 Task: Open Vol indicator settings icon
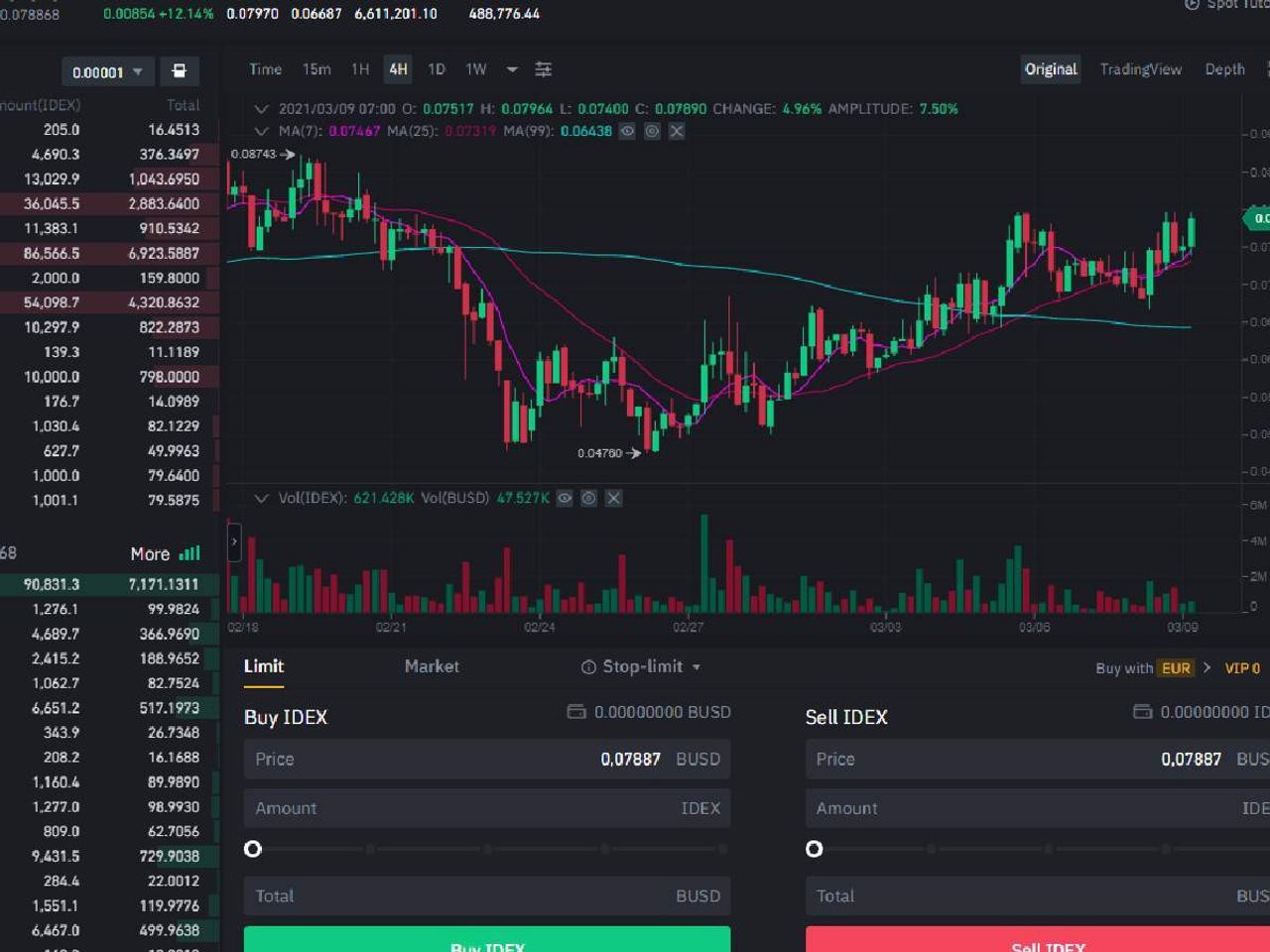pos(588,498)
